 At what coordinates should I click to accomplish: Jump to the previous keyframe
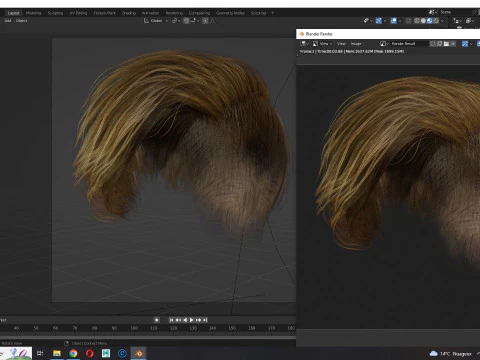[178, 320]
